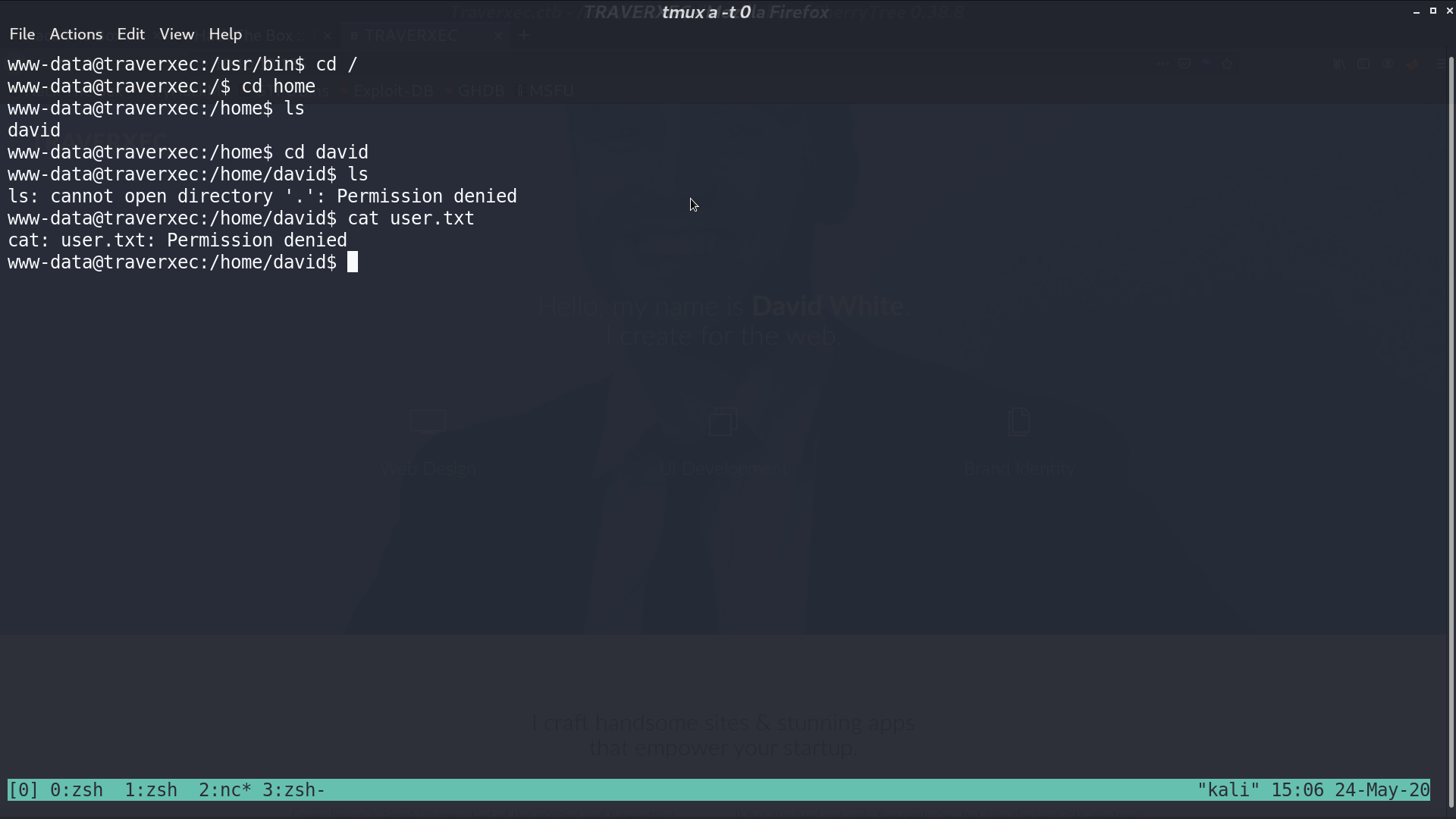Minimize the terminal window
This screenshot has height=819, width=1456.
(x=1417, y=11)
